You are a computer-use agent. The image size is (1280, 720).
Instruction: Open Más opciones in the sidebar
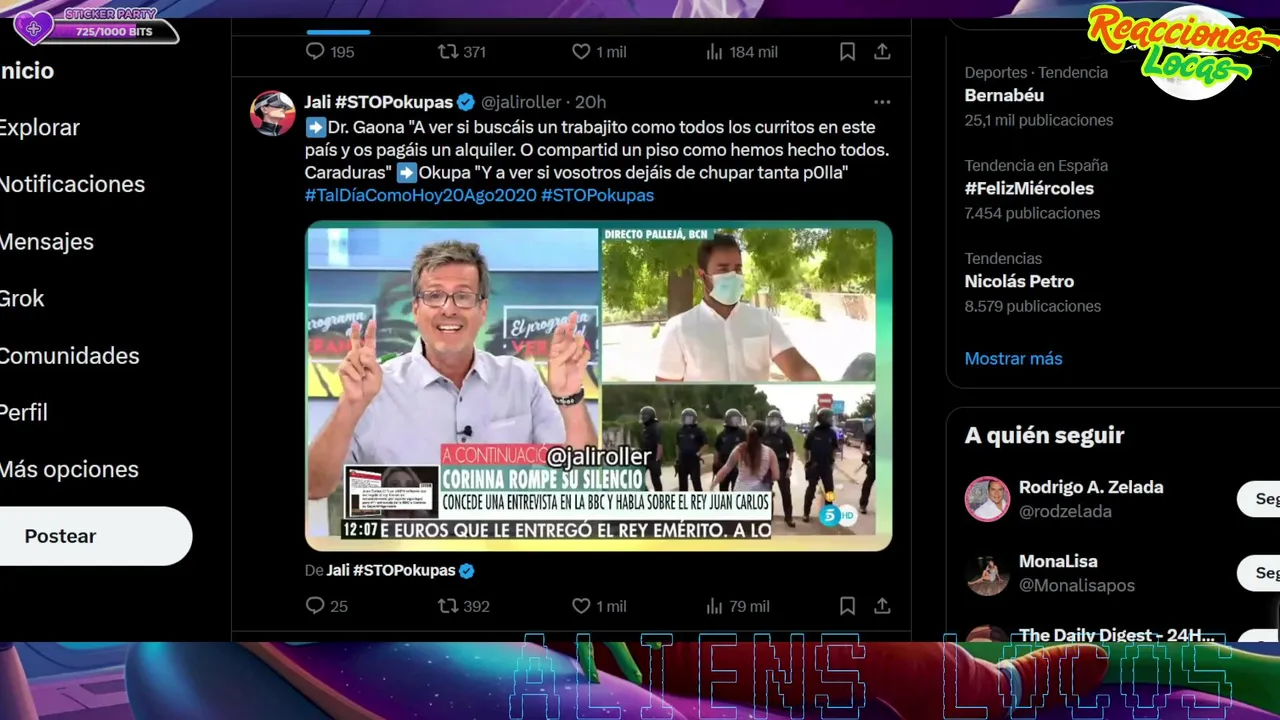69,470
